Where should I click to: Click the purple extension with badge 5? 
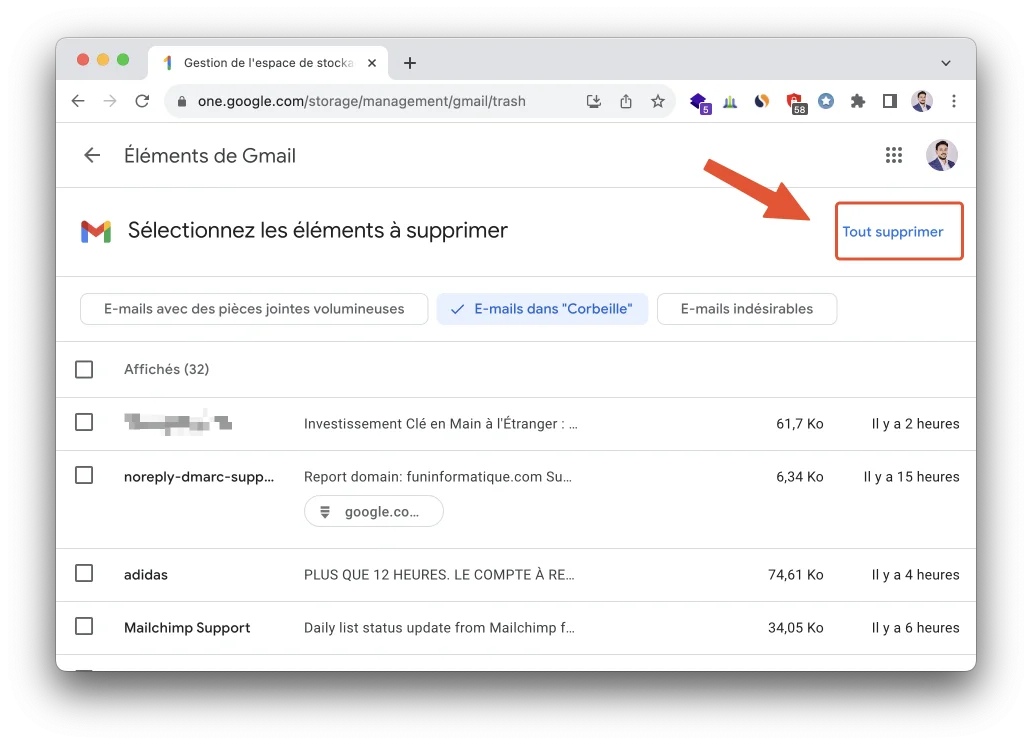(x=698, y=101)
